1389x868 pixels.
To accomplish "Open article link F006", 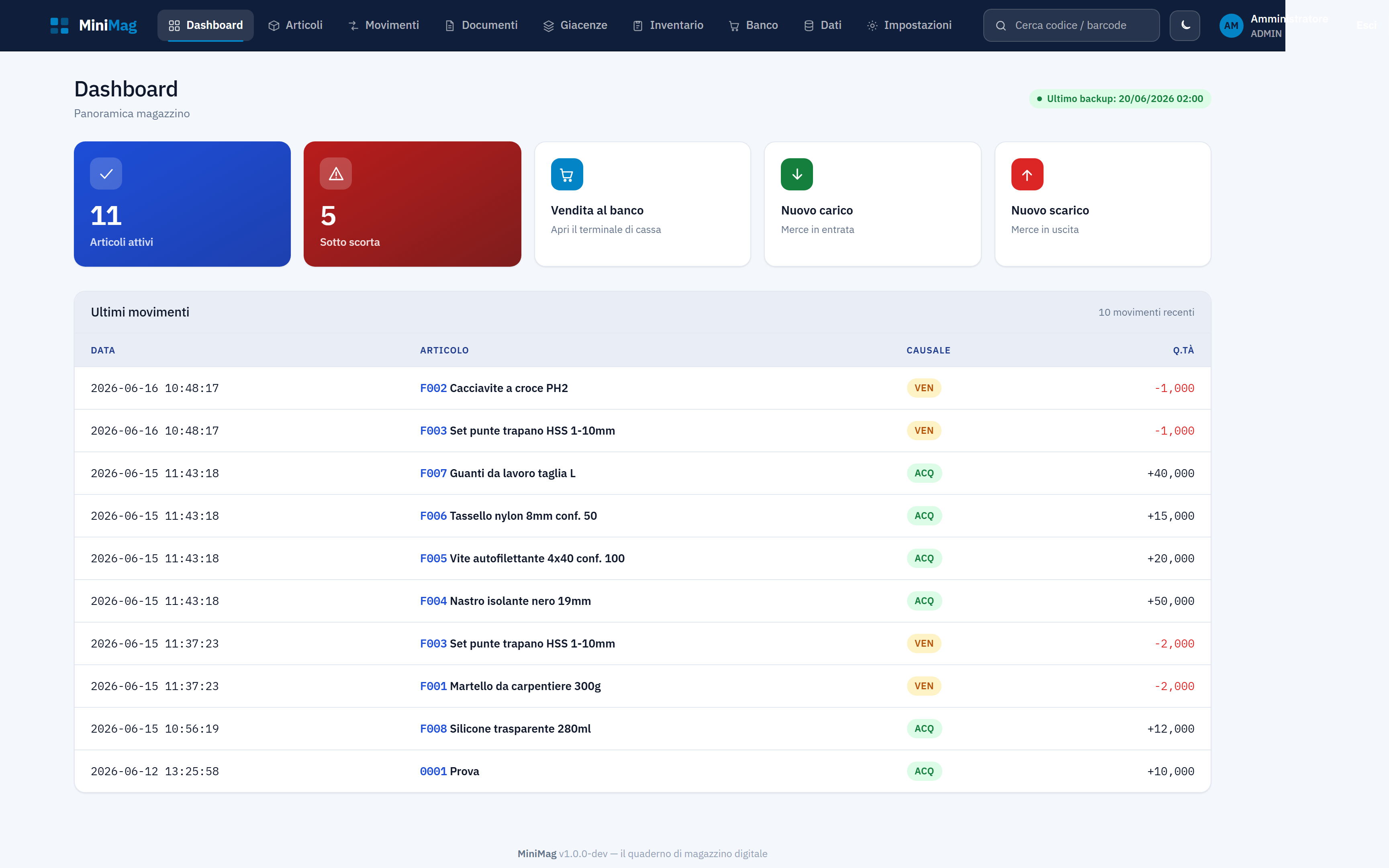I will (433, 515).
